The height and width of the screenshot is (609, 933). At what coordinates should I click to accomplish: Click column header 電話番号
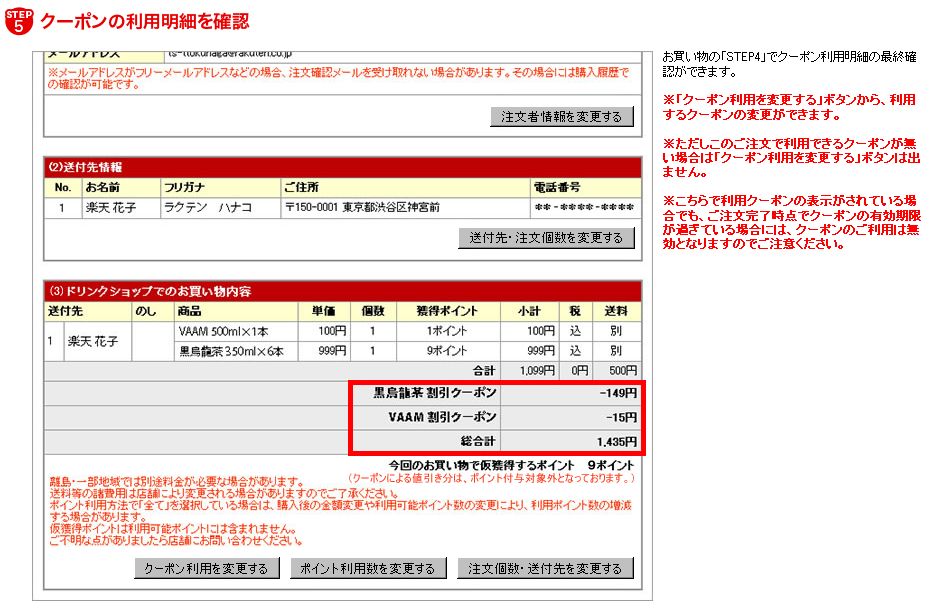click(x=557, y=188)
